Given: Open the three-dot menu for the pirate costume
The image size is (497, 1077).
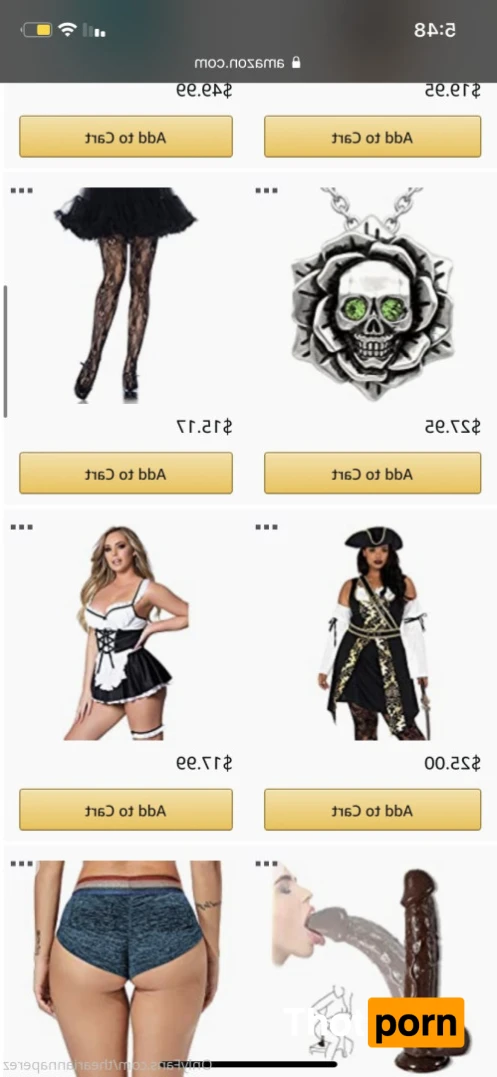Looking at the screenshot, I should point(266,528).
